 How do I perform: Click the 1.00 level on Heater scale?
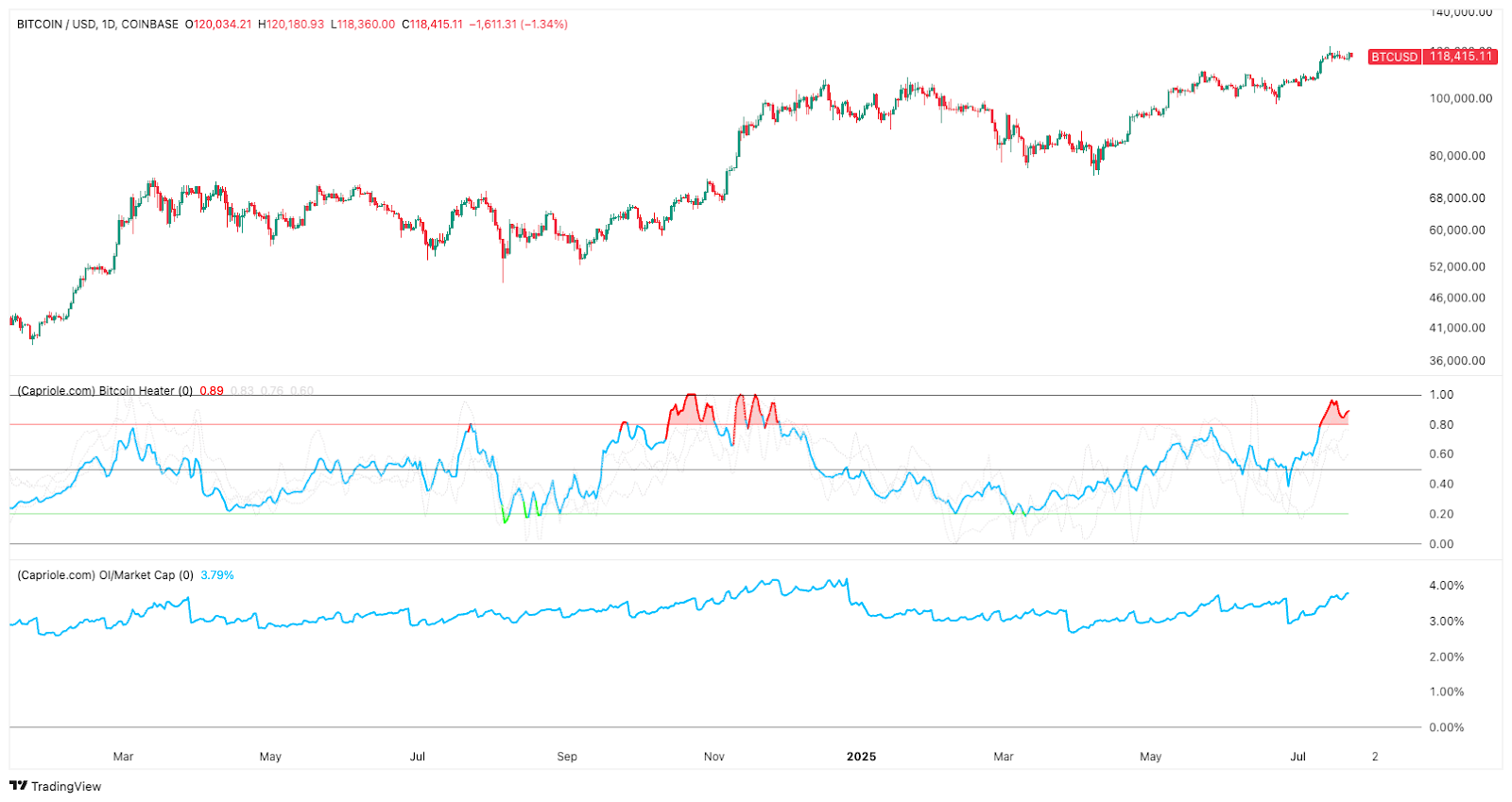(x=1441, y=395)
